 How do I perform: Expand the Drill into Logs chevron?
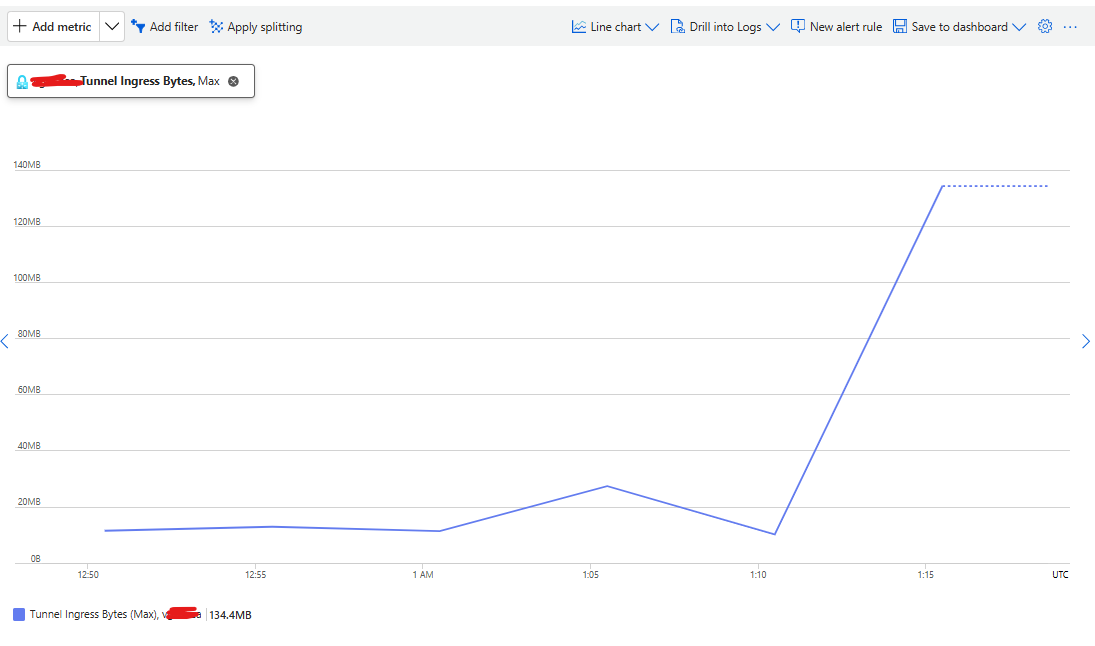[x=772, y=27]
